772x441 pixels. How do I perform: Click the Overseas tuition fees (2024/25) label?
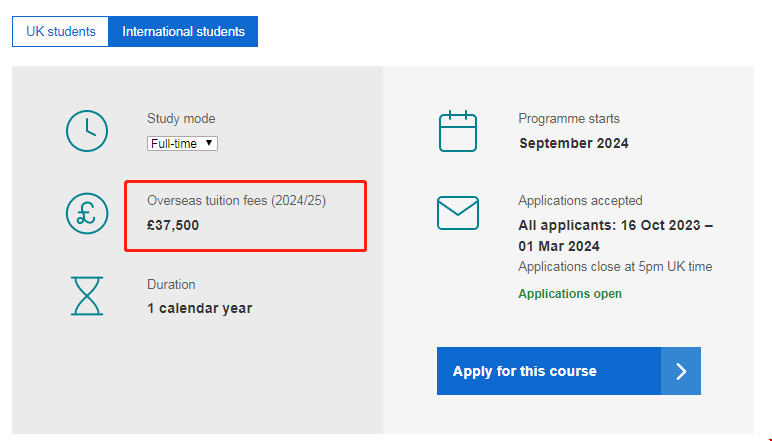pyautogui.click(x=236, y=201)
